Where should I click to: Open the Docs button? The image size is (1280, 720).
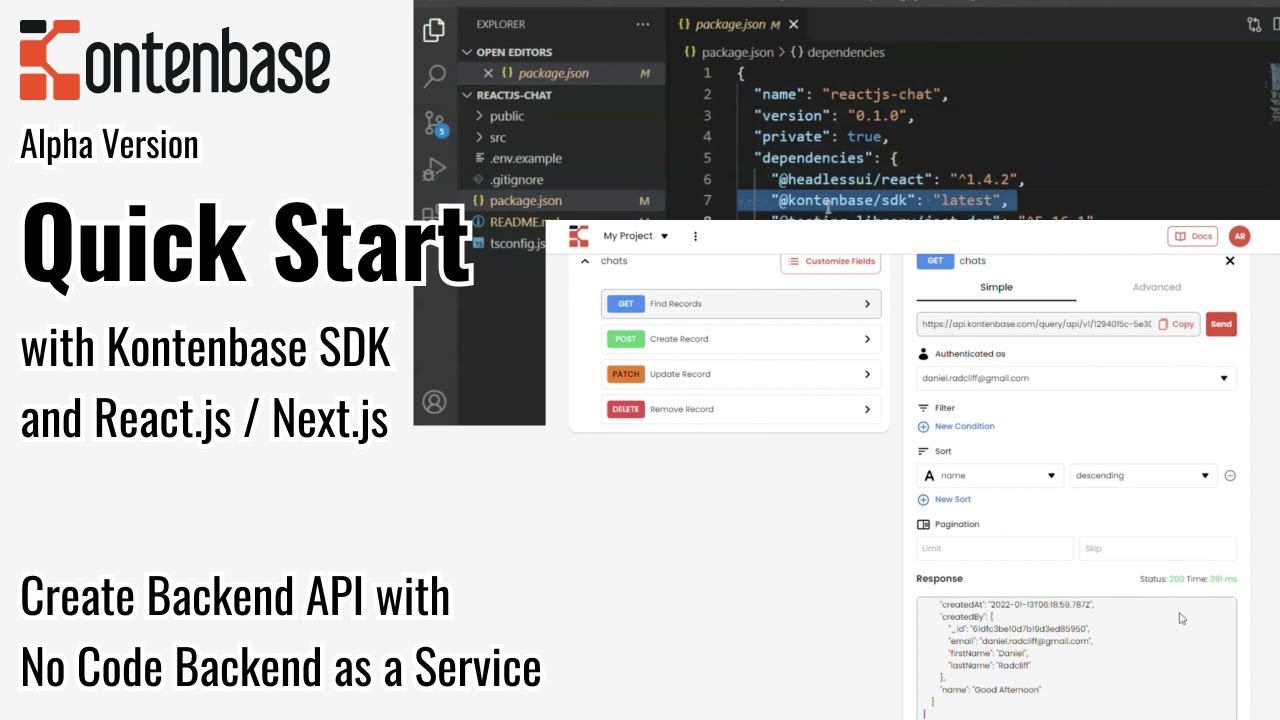point(1193,236)
